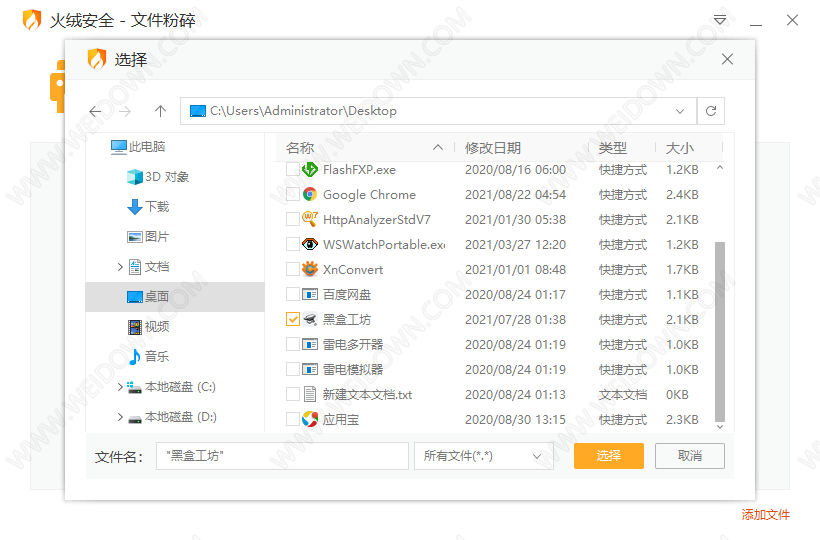The image size is (820, 540).
Task: Tick the 新建文本文档.txt checkbox
Action: (x=292, y=395)
